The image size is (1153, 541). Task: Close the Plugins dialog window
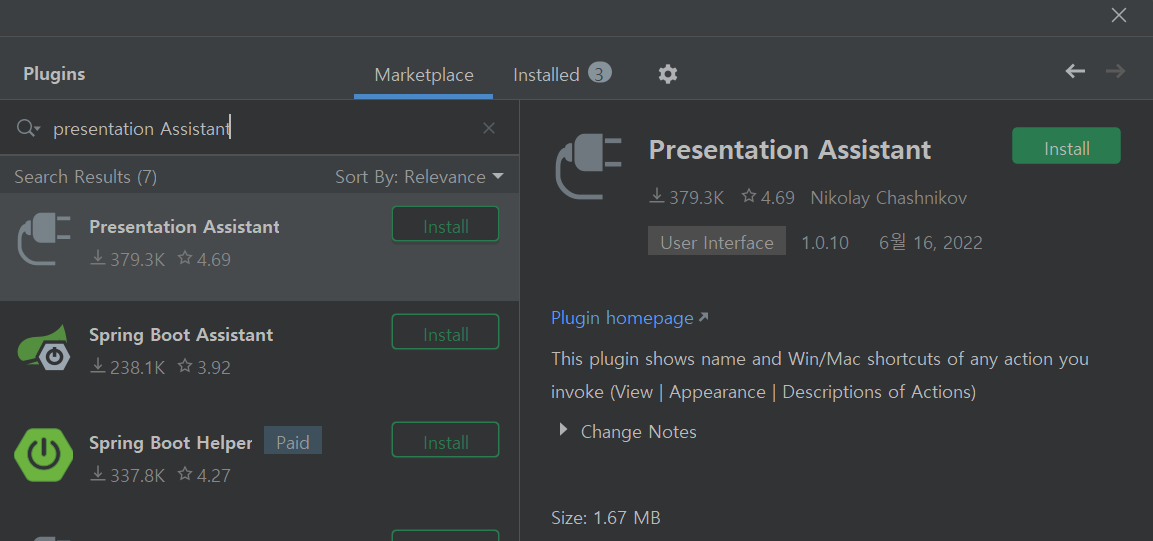[x=1118, y=15]
